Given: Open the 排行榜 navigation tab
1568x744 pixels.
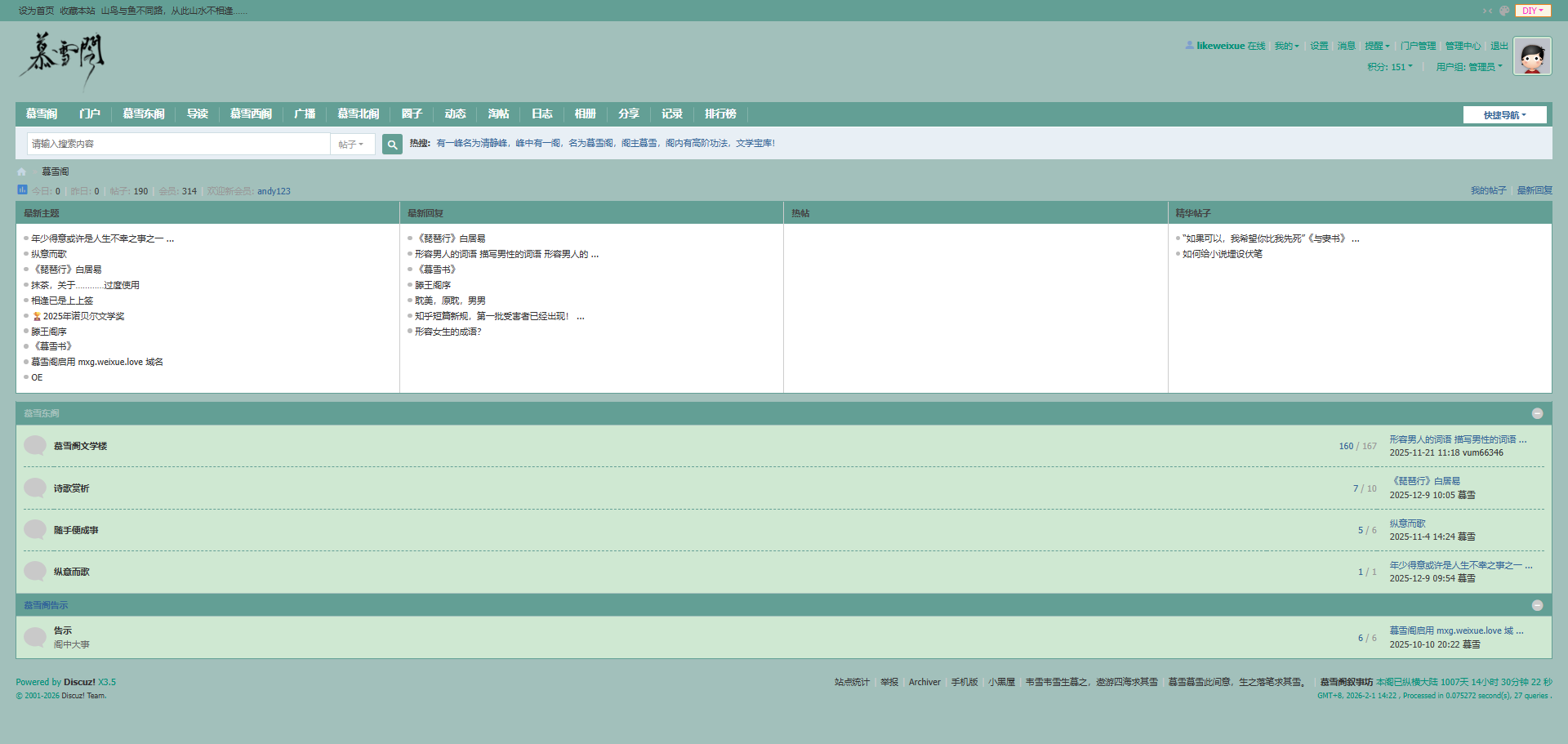Looking at the screenshot, I should pos(720,114).
